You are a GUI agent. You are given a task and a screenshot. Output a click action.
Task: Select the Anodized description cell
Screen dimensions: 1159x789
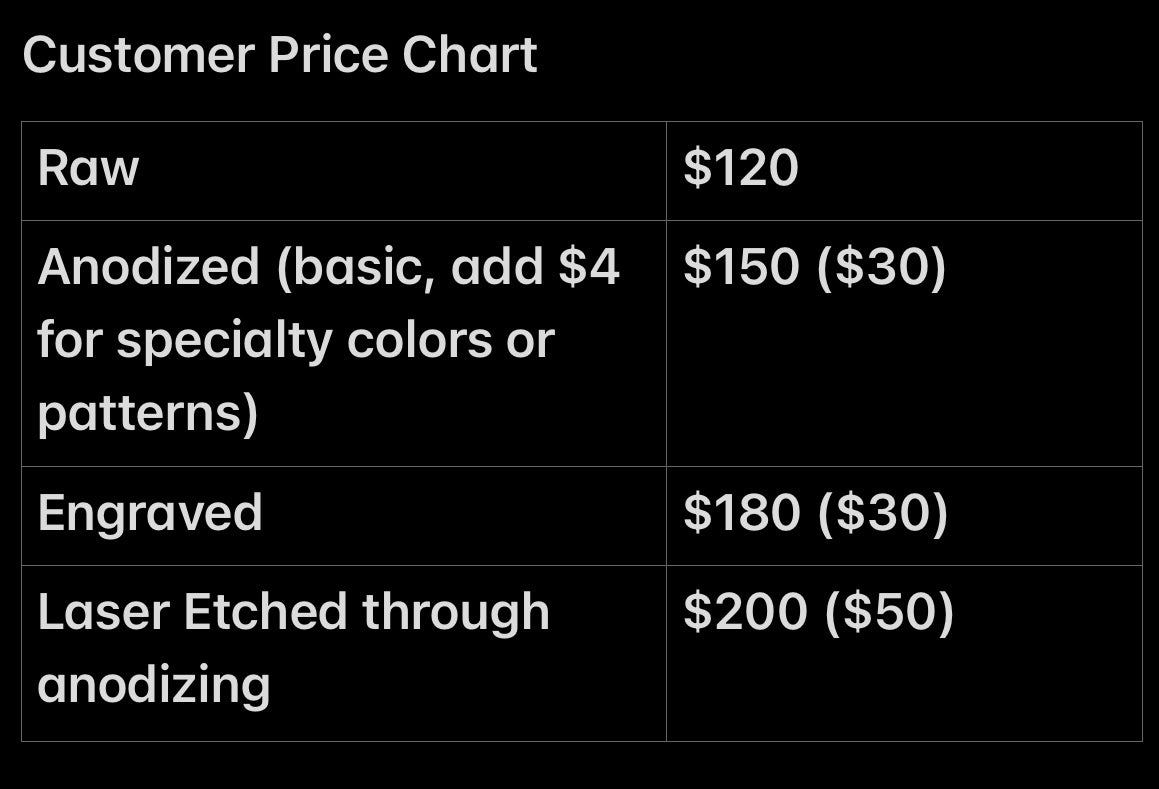[344, 343]
